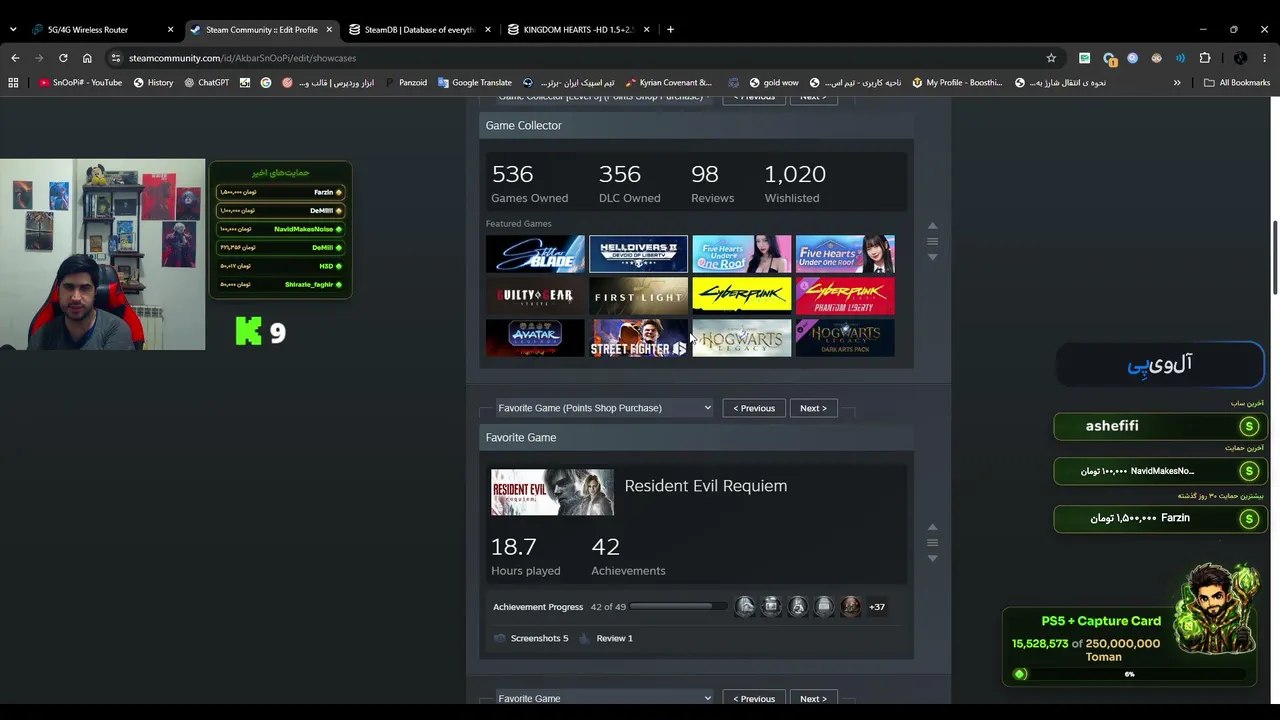
Task: Click the Game Collector showcase reorder handle
Action: (x=932, y=241)
